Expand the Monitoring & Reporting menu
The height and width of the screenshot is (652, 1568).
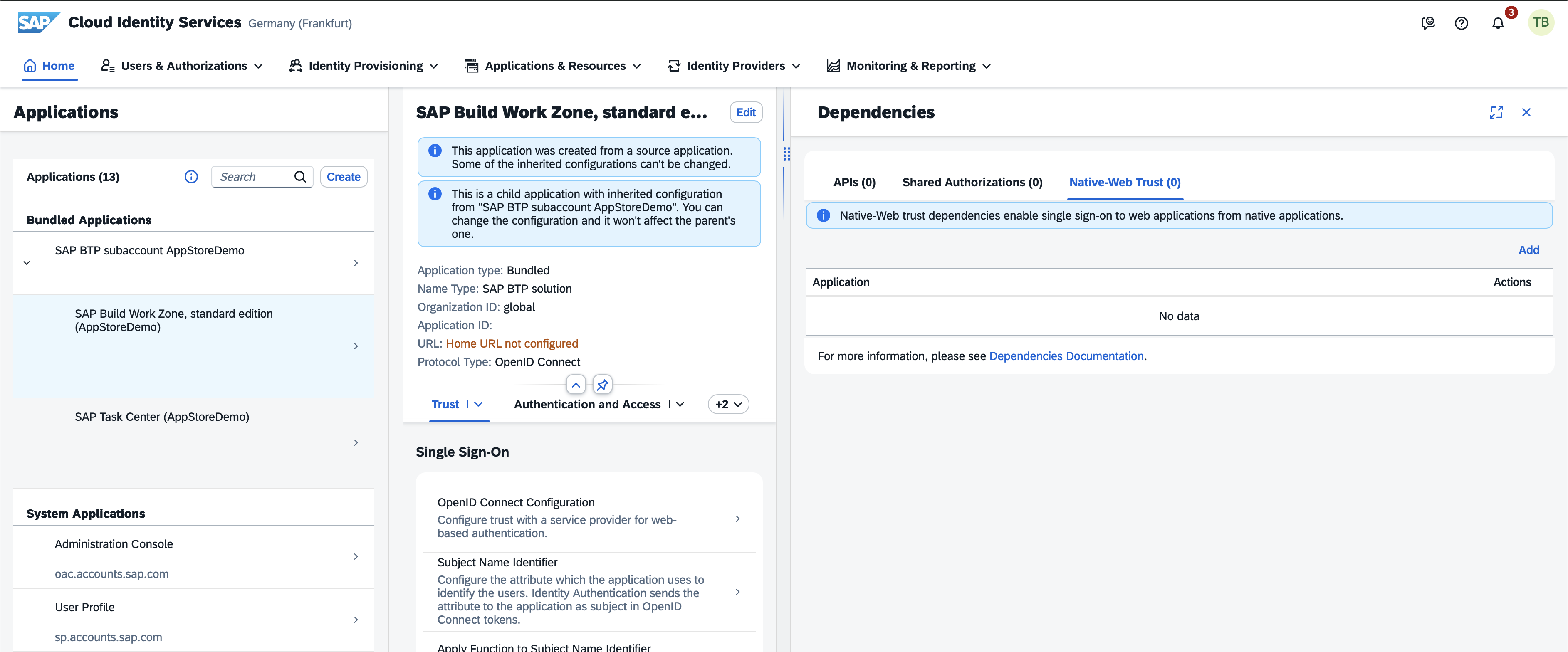click(986, 66)
